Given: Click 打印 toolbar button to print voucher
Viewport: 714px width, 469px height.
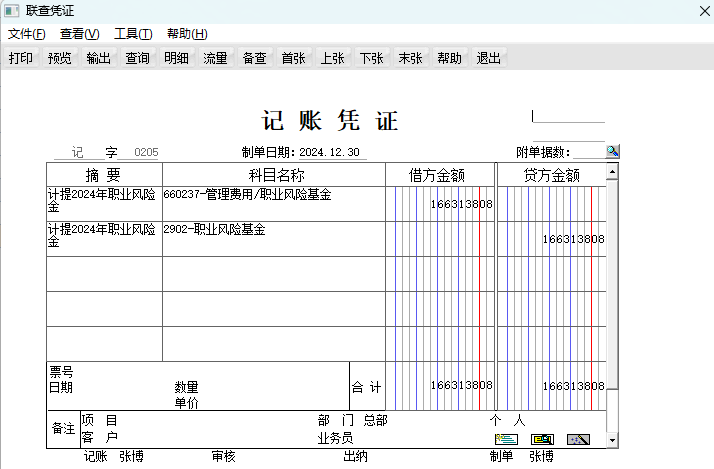Looking at the screenshot, I should (x=21, y=58).
